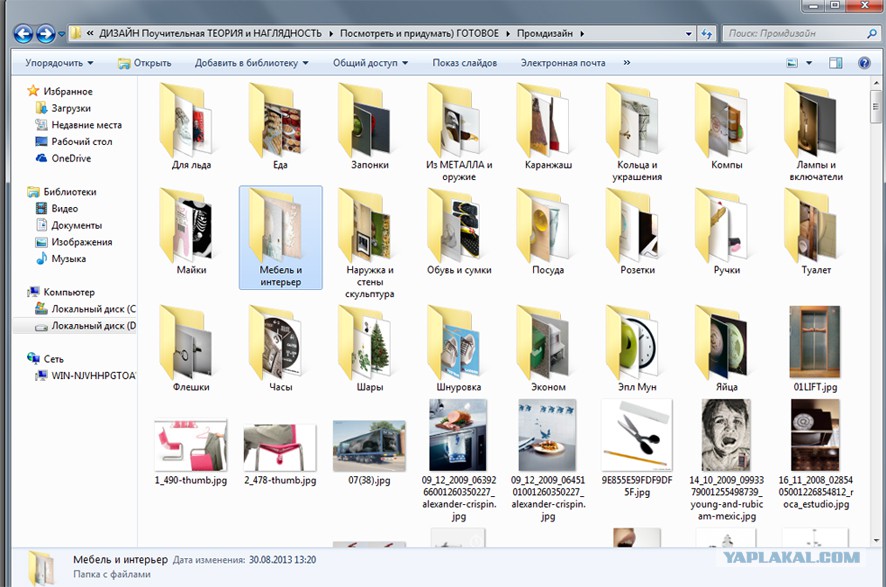
Task: Open Рабочий стол in sidebar
Action: coord(74,141)
